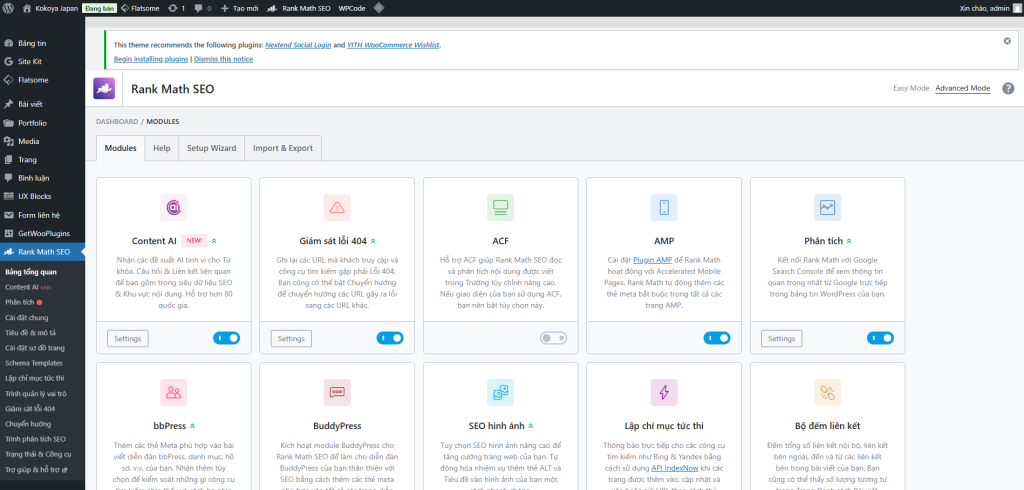Viewport: 1024px width, 490px height.
Task: Click the plus icon Tạo mới
Action: point(225,8)
